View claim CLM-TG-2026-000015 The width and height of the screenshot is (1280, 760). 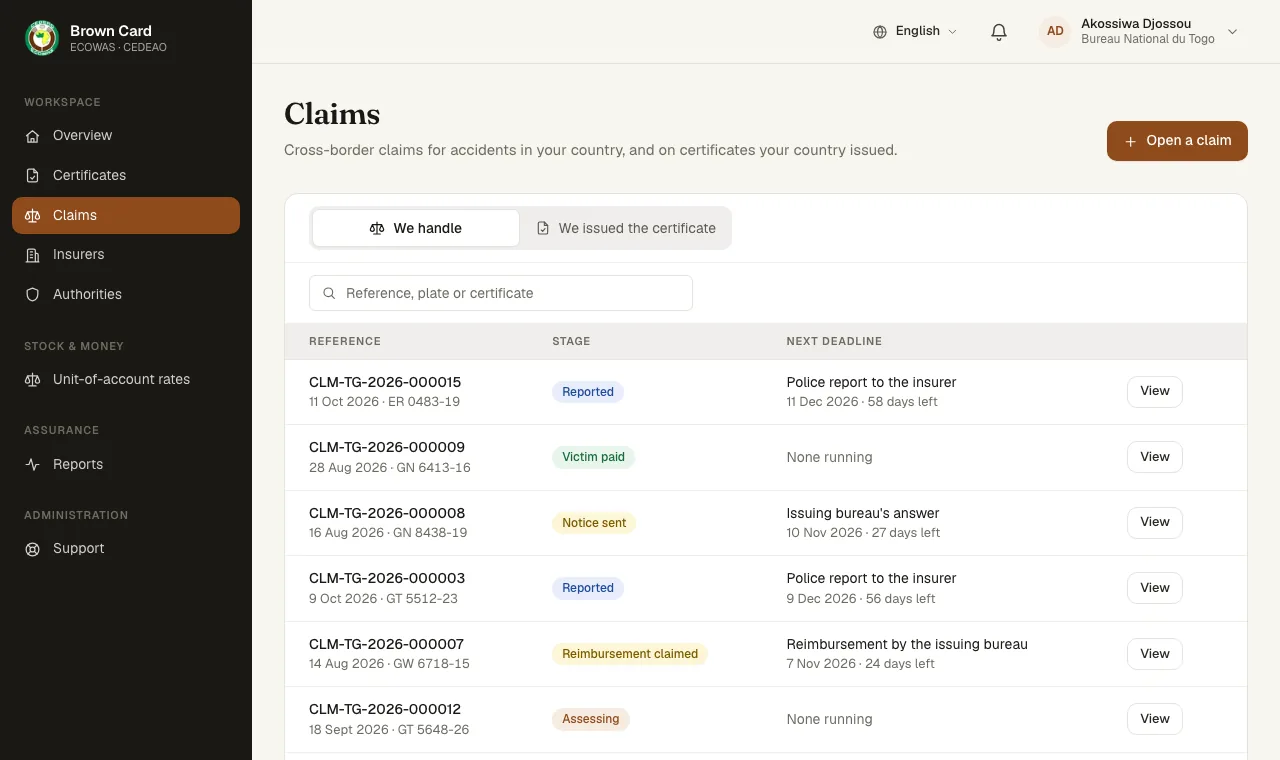tap(1155, 392)
